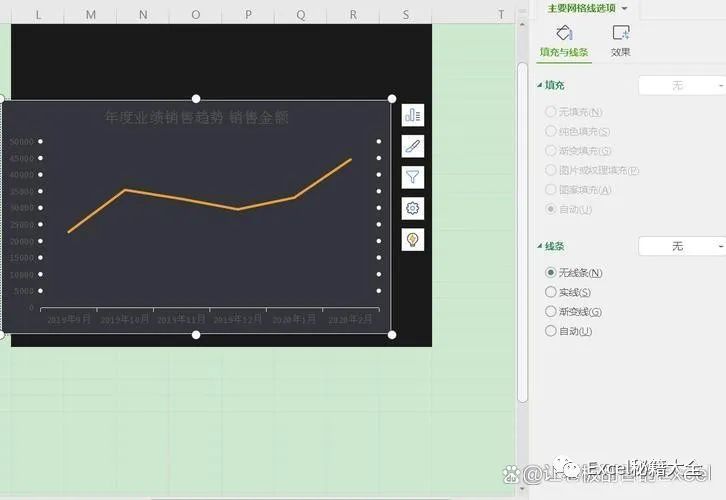
Task: Click the Effects panel icon
Action: pos(621,33)
